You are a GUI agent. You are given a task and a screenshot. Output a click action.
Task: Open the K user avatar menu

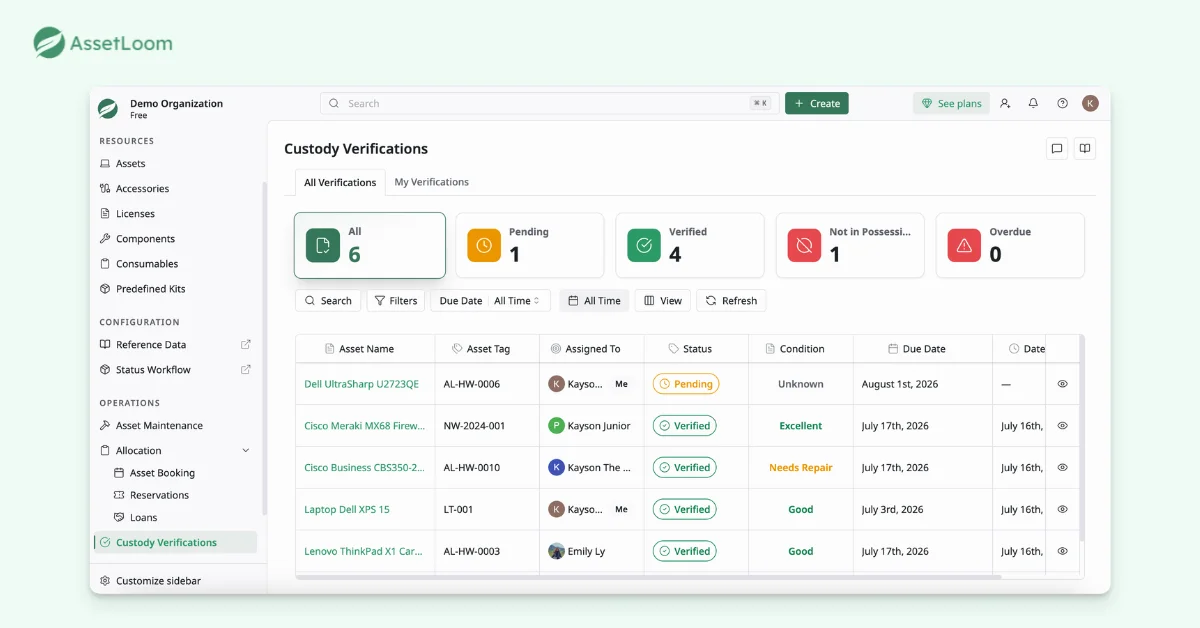click(x=1090, y=103)
